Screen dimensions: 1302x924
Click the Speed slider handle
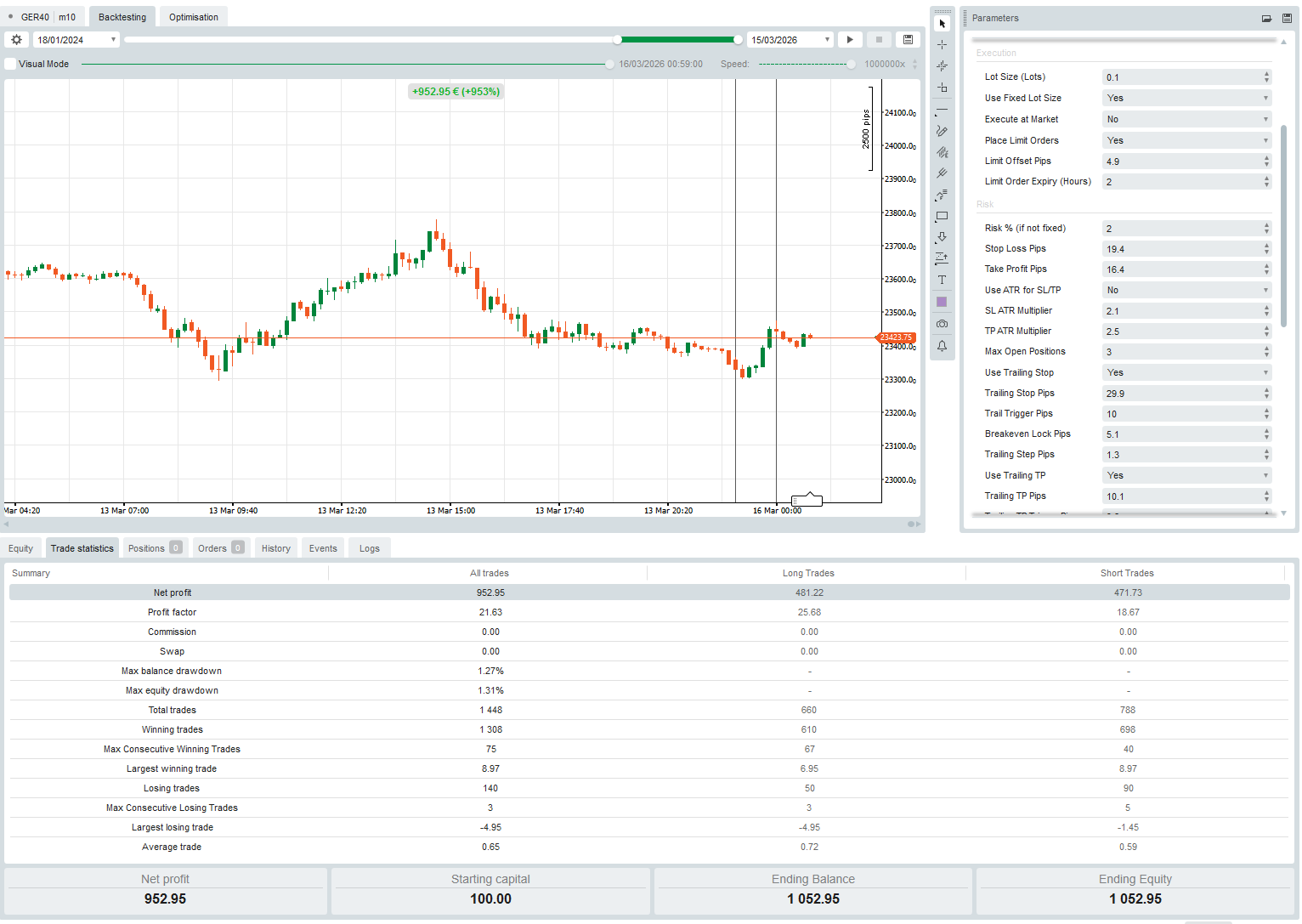(x=852, y=65)
